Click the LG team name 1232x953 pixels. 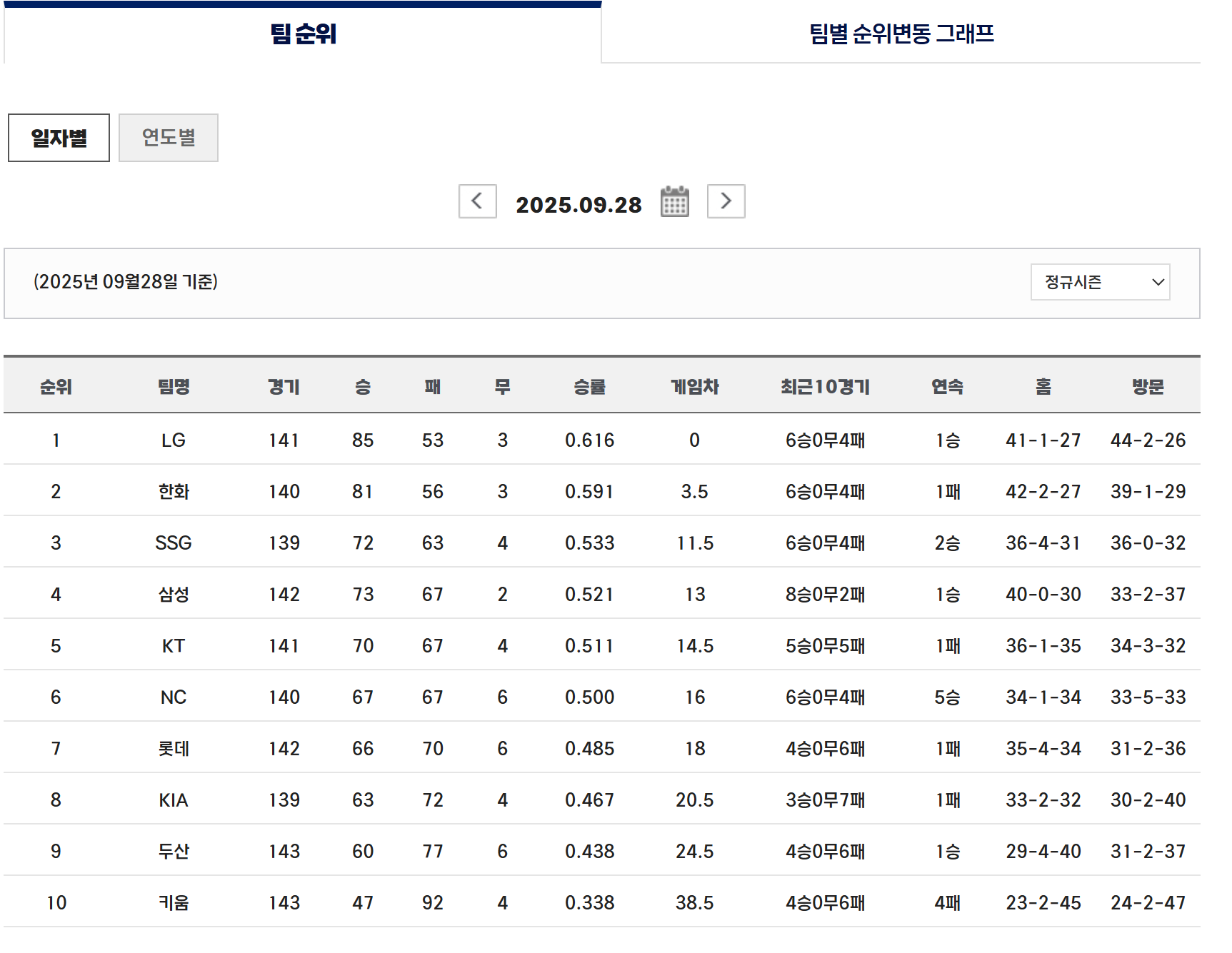[x=174, y=440]
